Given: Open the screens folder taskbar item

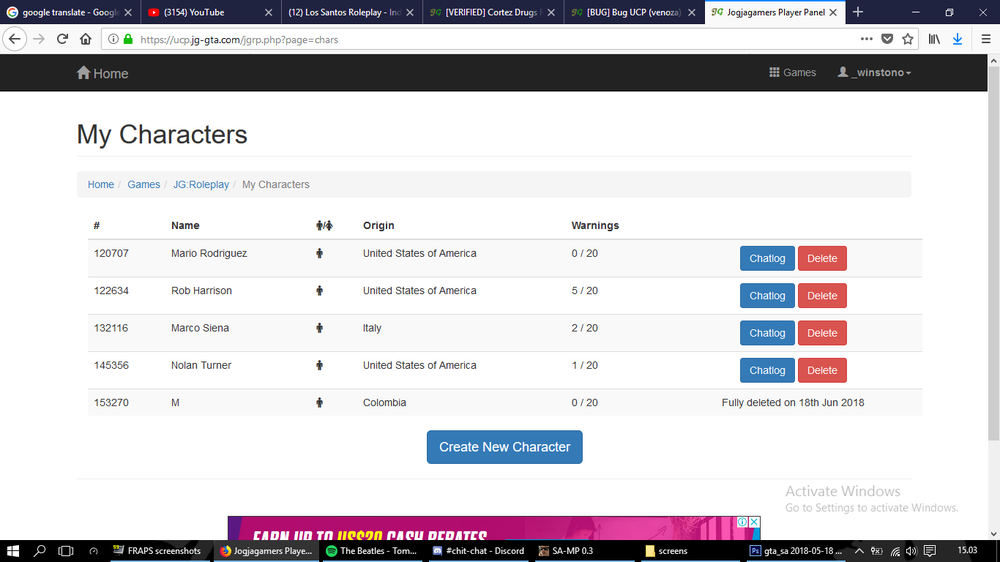Looking at the screenshot, I should tap(691, 551).
